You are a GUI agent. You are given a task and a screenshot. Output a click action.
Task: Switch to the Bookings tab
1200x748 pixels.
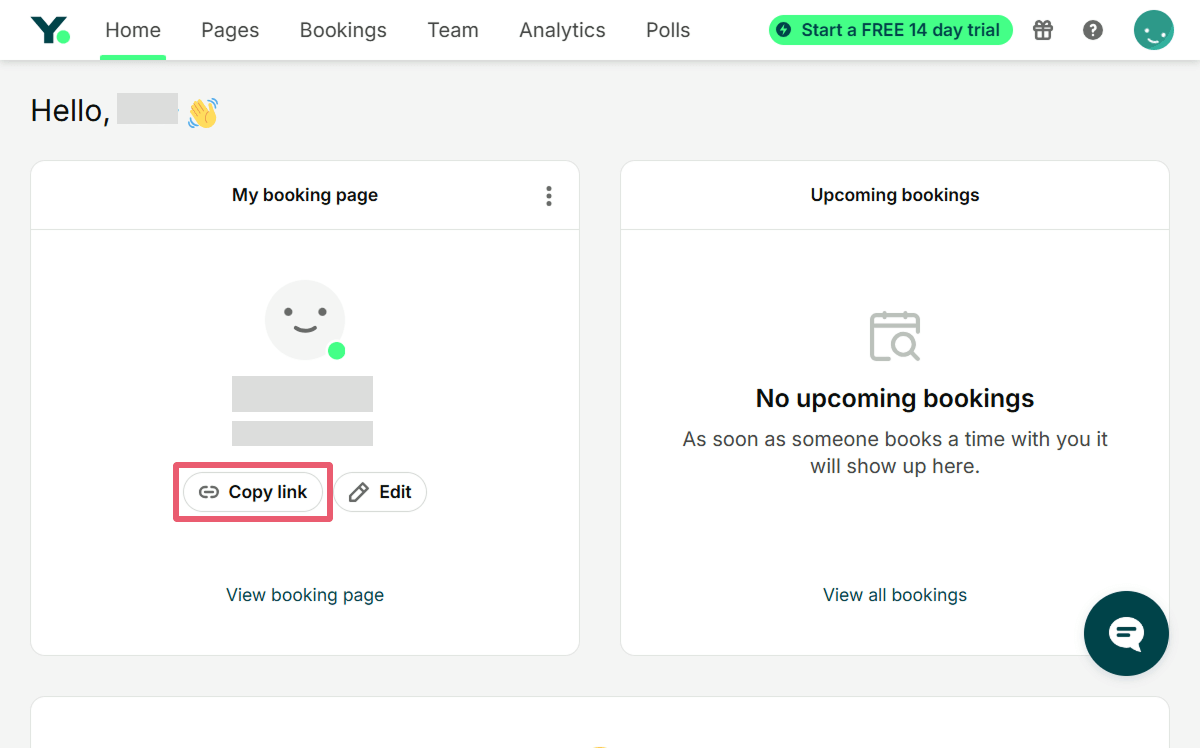343,30
